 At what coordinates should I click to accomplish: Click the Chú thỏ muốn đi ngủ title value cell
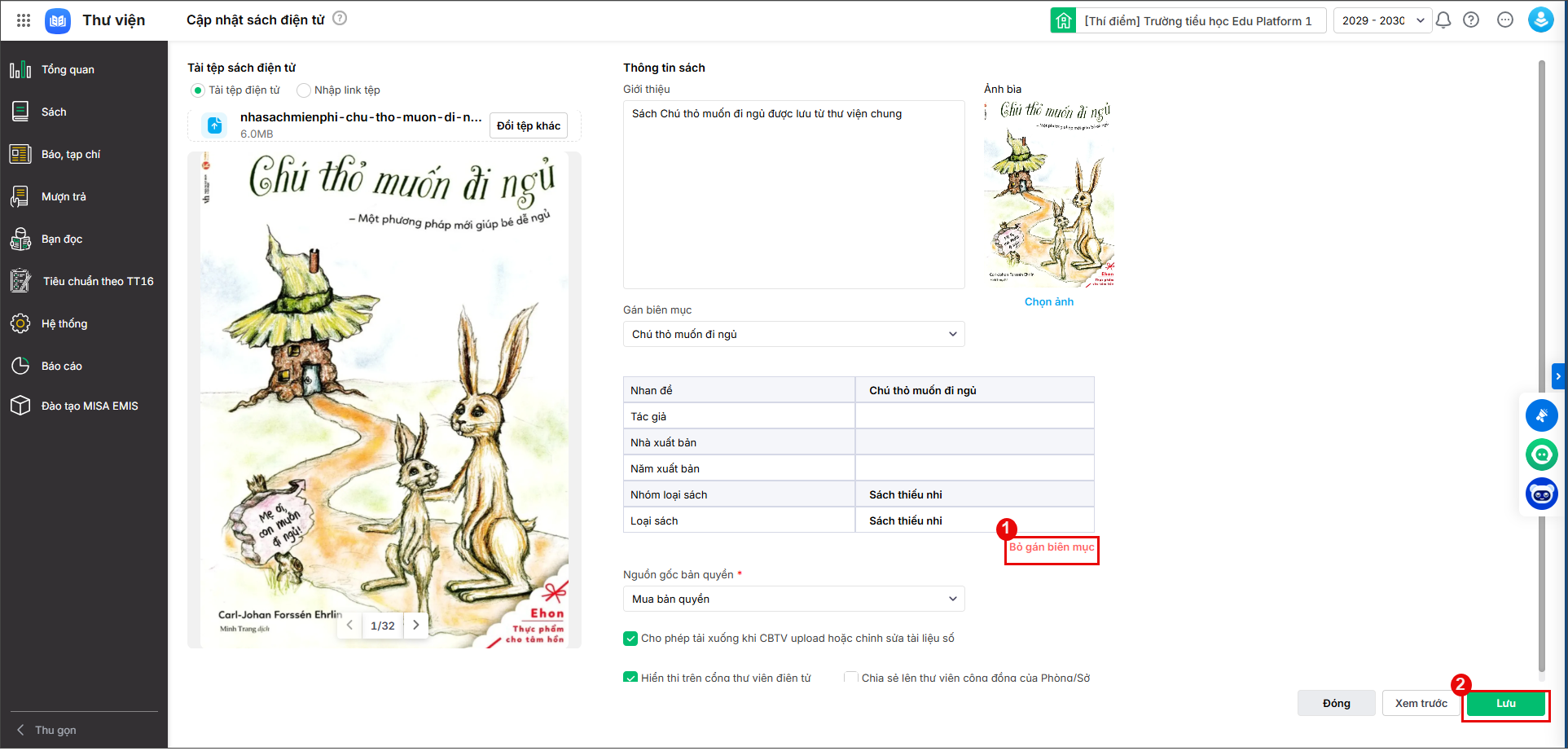974,390
